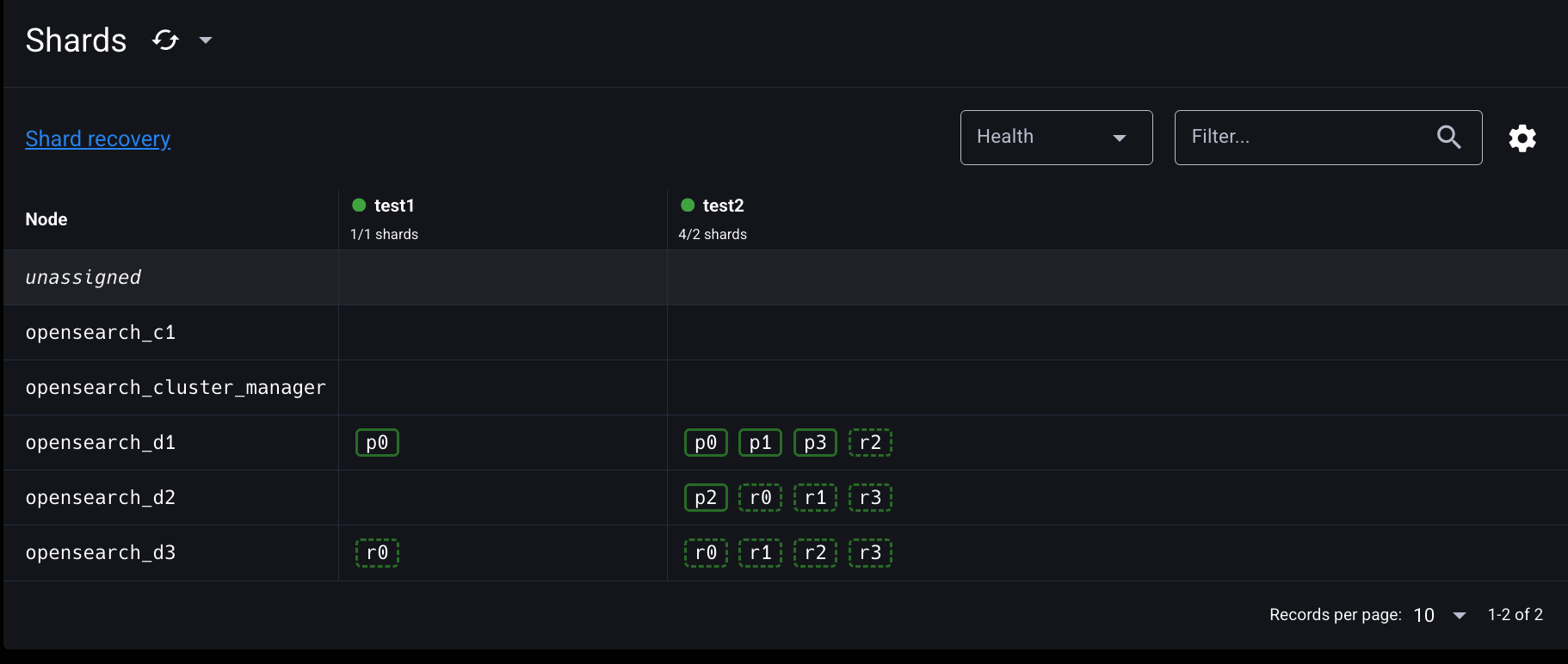Click the refresh shards icon
Screen dimensions: 1568x664
pos(165,40)
